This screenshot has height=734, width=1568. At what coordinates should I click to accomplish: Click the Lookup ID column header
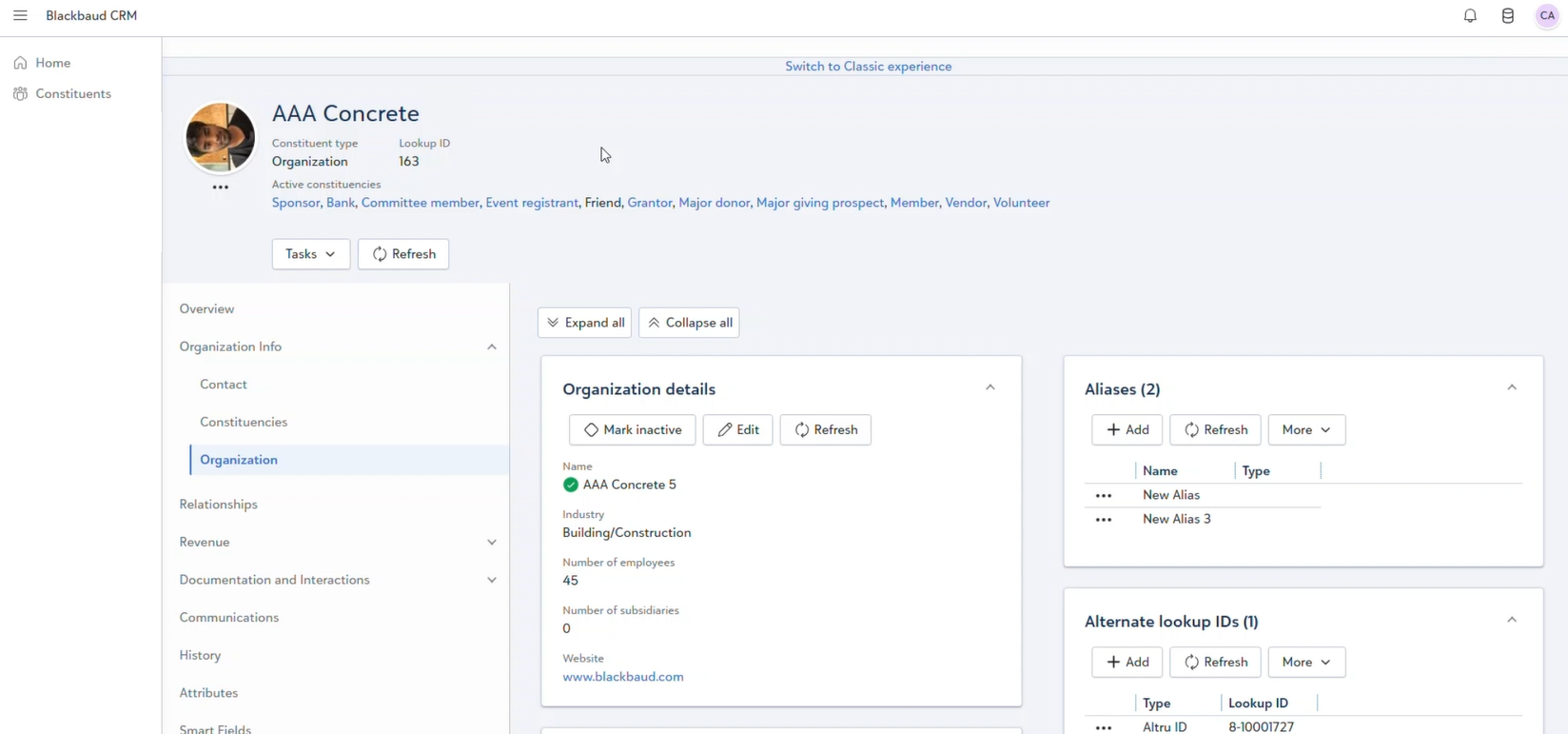(x=1258, y=704)
